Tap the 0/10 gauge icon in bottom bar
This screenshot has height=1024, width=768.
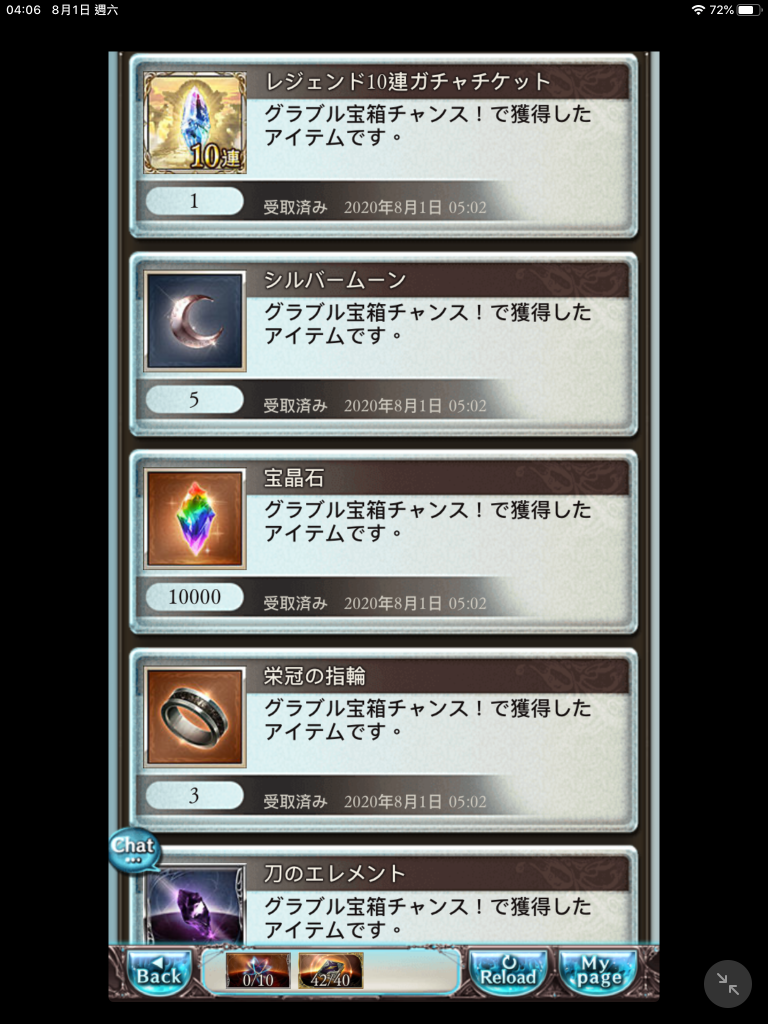tap(258, 970)
